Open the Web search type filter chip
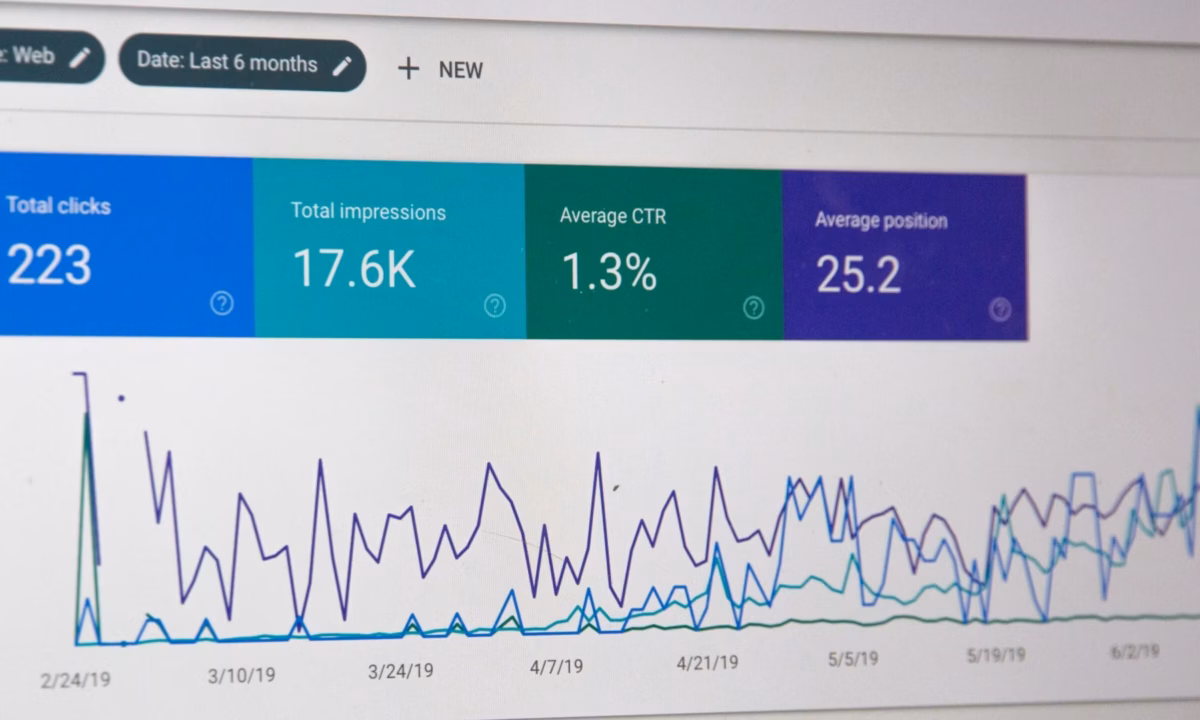Image resolution: width=1200 pixels, height=720 pixels. [x=40, y=57]
